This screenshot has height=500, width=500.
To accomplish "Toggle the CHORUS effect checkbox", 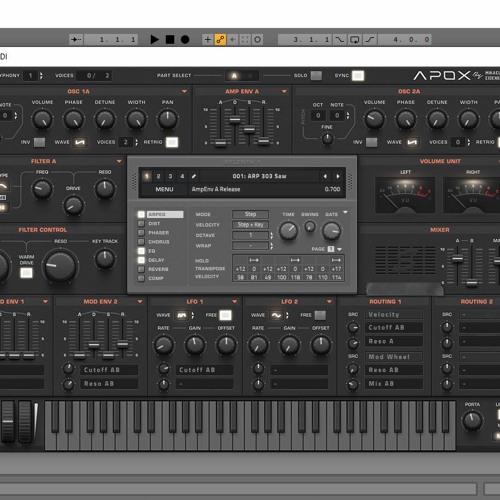I will coord(141,242).
